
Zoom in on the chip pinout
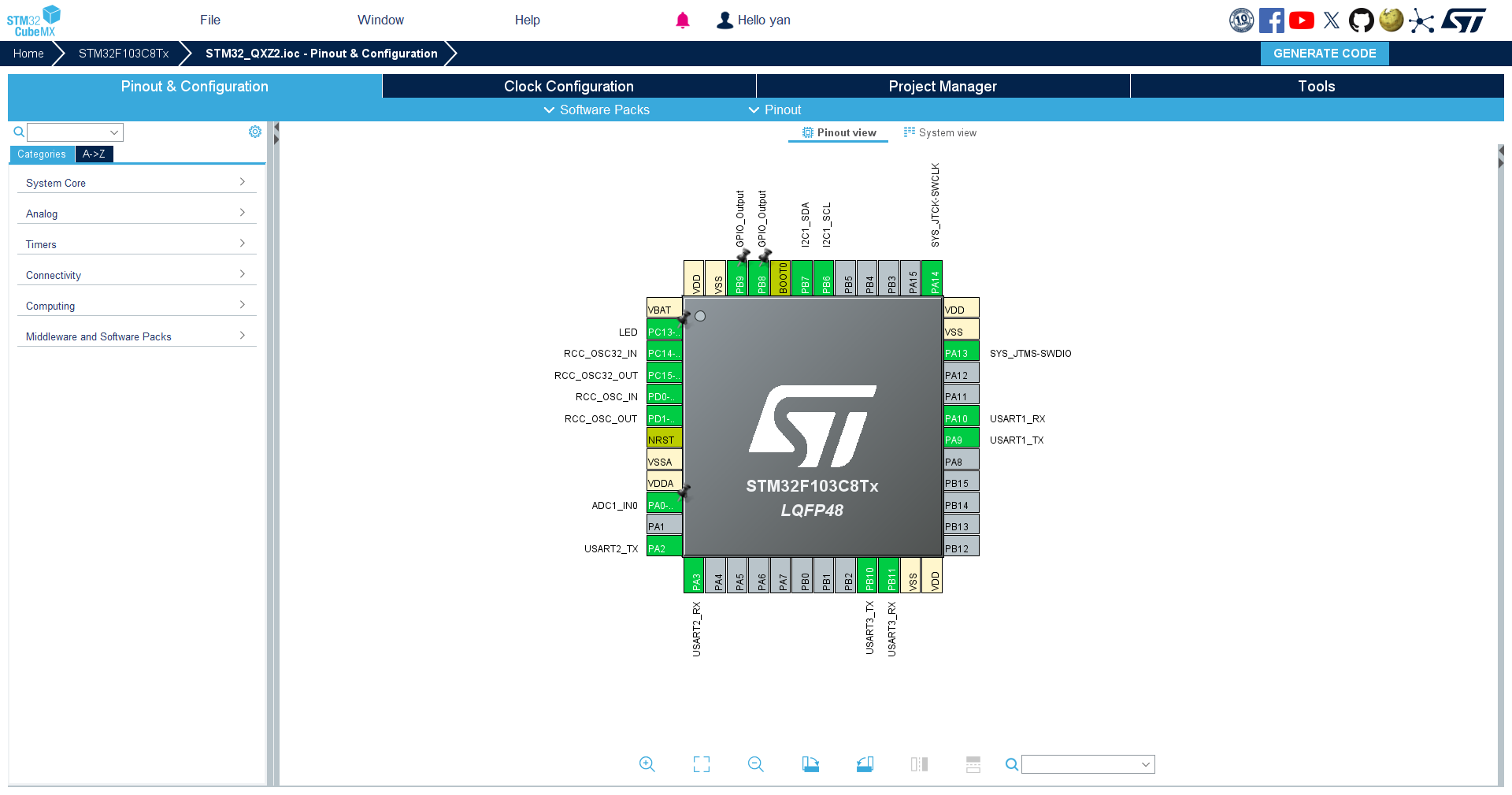(647, 764)
